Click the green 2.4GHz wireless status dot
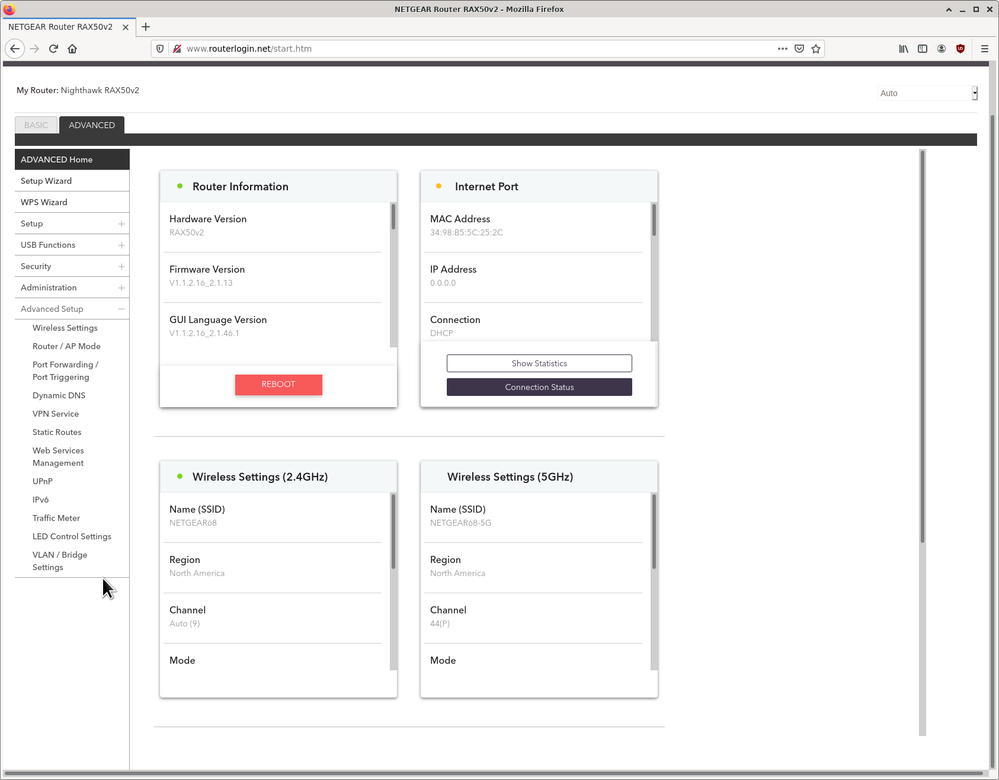The width and height of the screenshot is (999, 780). 180,476
